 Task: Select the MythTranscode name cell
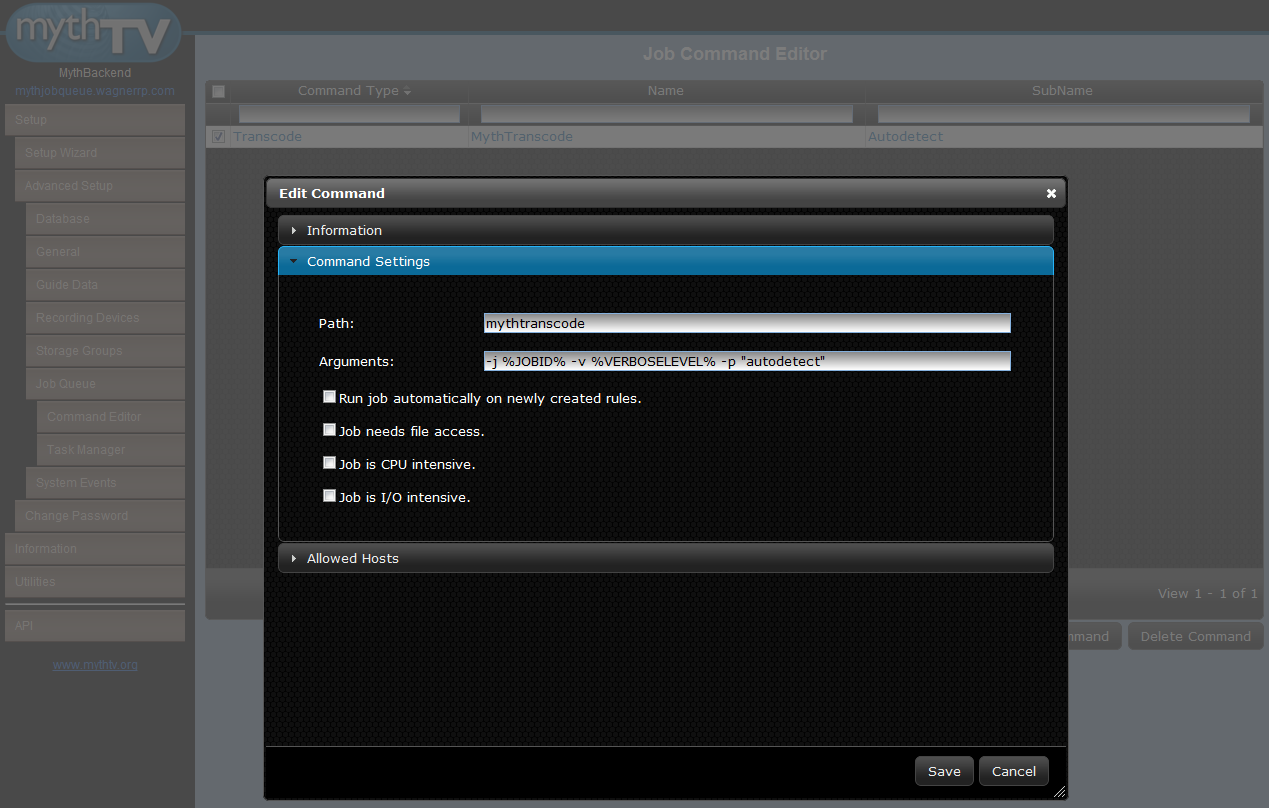point(666,137)
